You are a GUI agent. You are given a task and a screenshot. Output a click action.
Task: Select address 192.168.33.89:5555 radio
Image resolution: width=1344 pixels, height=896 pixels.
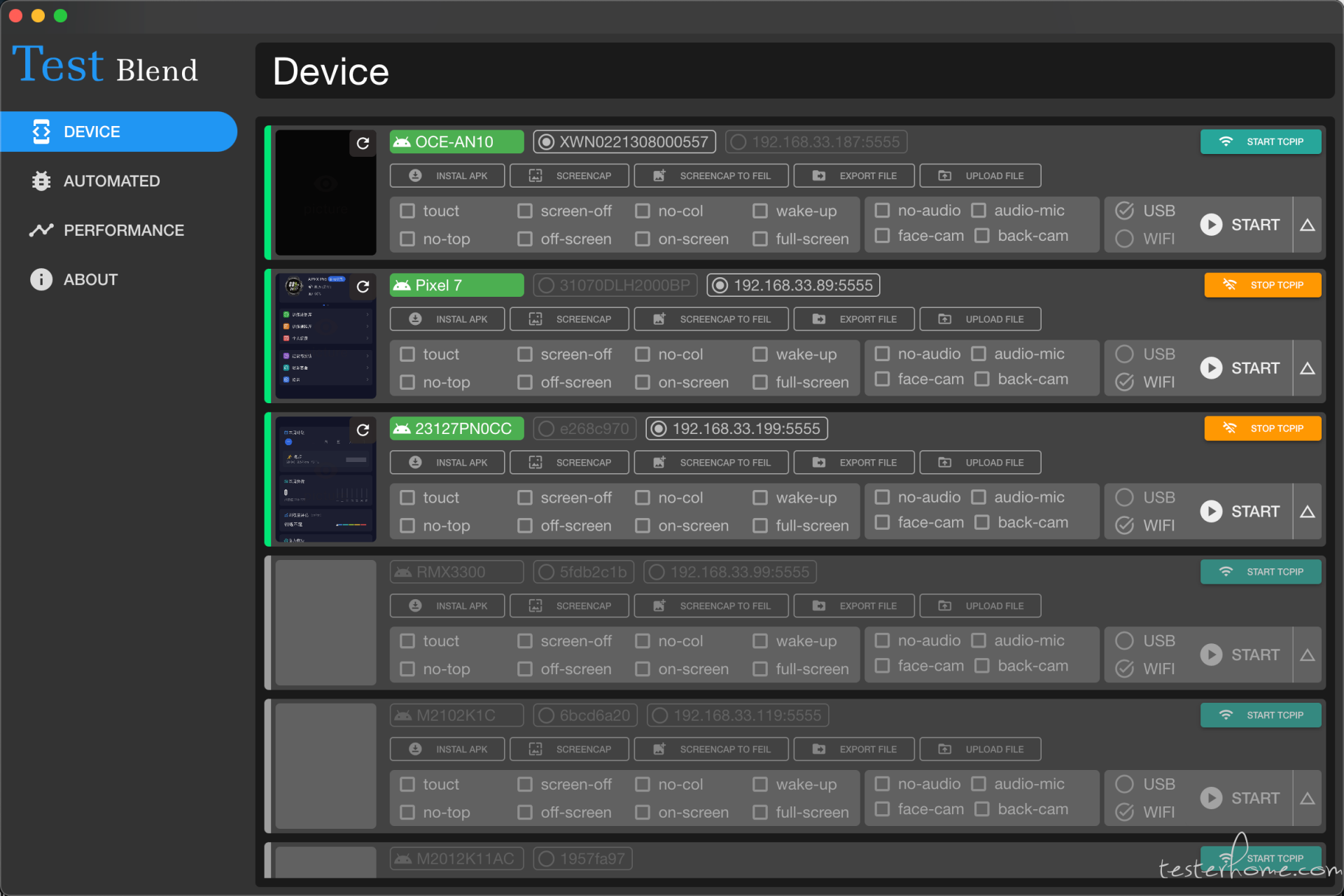(720, 286)
